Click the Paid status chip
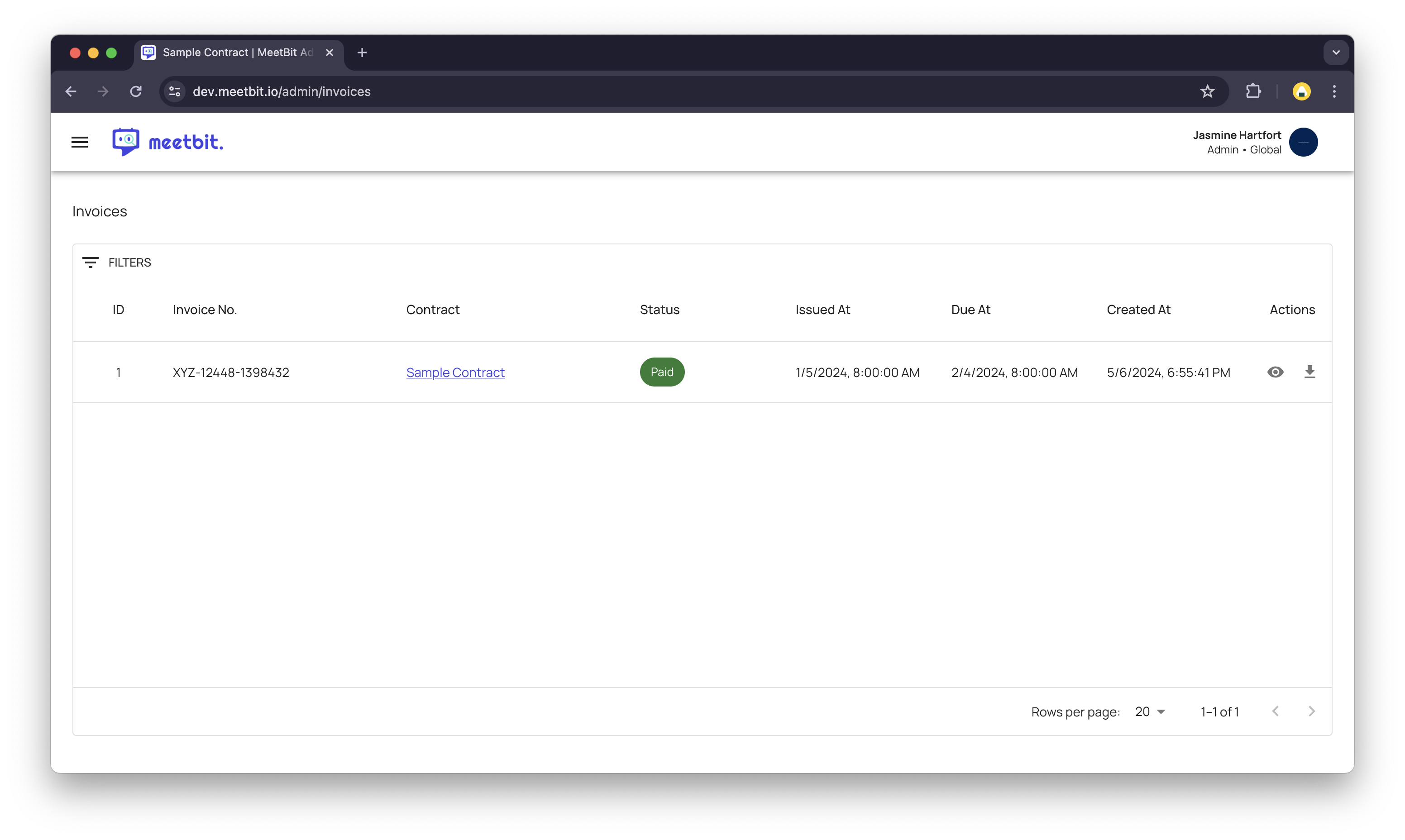This screenshot has height=840, width=1405. [662, 372]
